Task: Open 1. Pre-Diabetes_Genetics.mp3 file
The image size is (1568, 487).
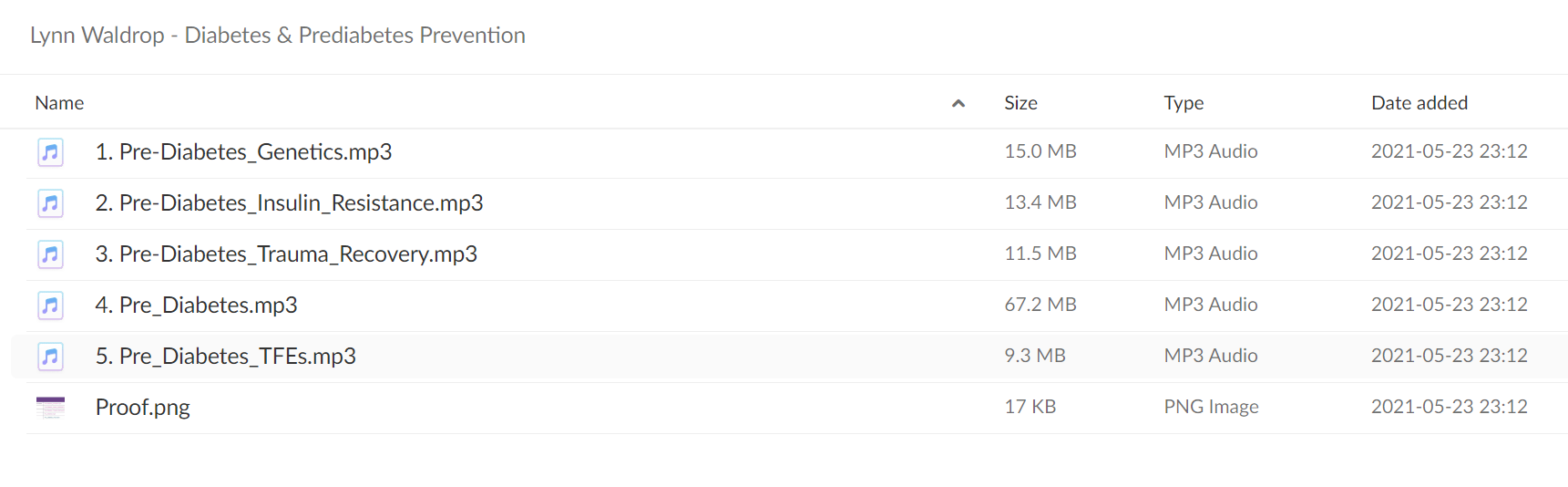Action: coord(243,151)
